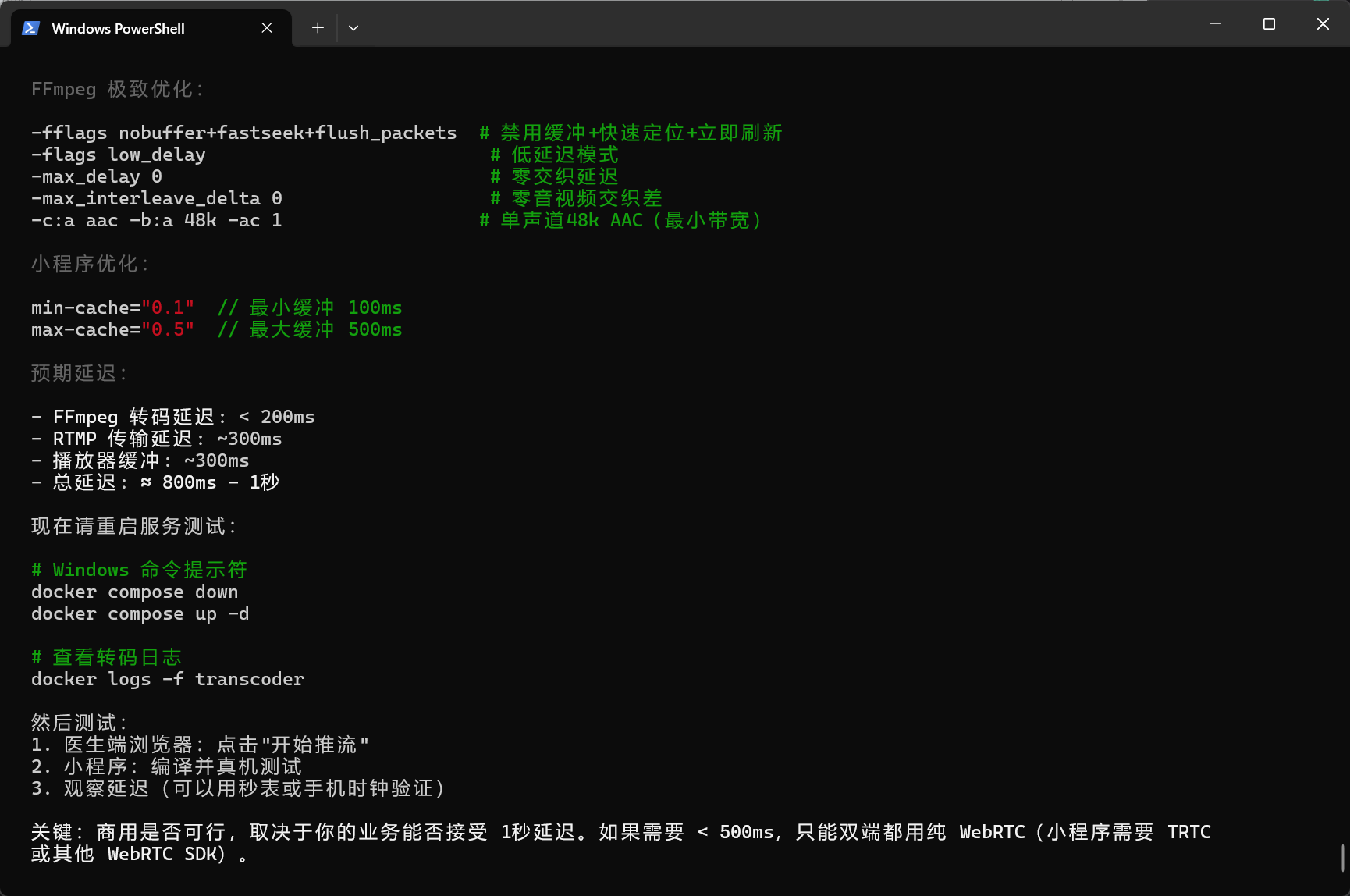The height and width of the screenshot is (896, 1350).
Task: Expand the new tab profile dropdown
Action: pyautogui.click(x=353, y=28)
